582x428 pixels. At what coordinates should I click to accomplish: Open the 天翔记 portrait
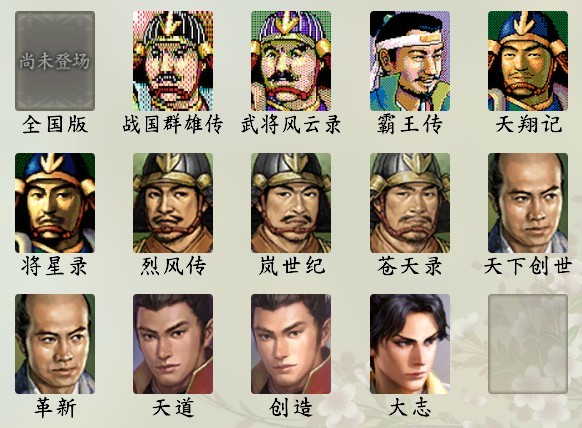pos(528,61)
